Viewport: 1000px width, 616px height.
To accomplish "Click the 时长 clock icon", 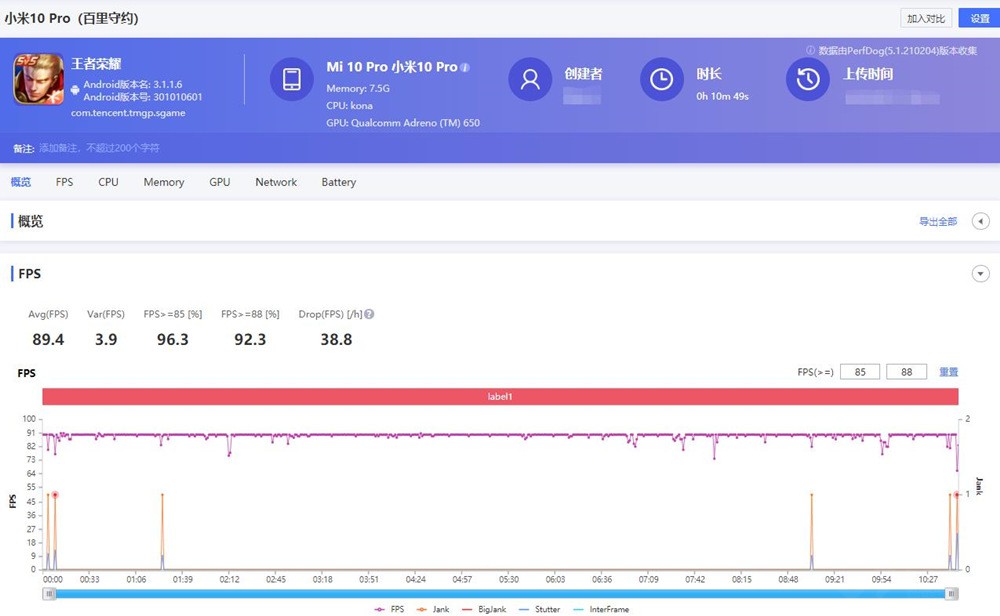I will [661, 79].
